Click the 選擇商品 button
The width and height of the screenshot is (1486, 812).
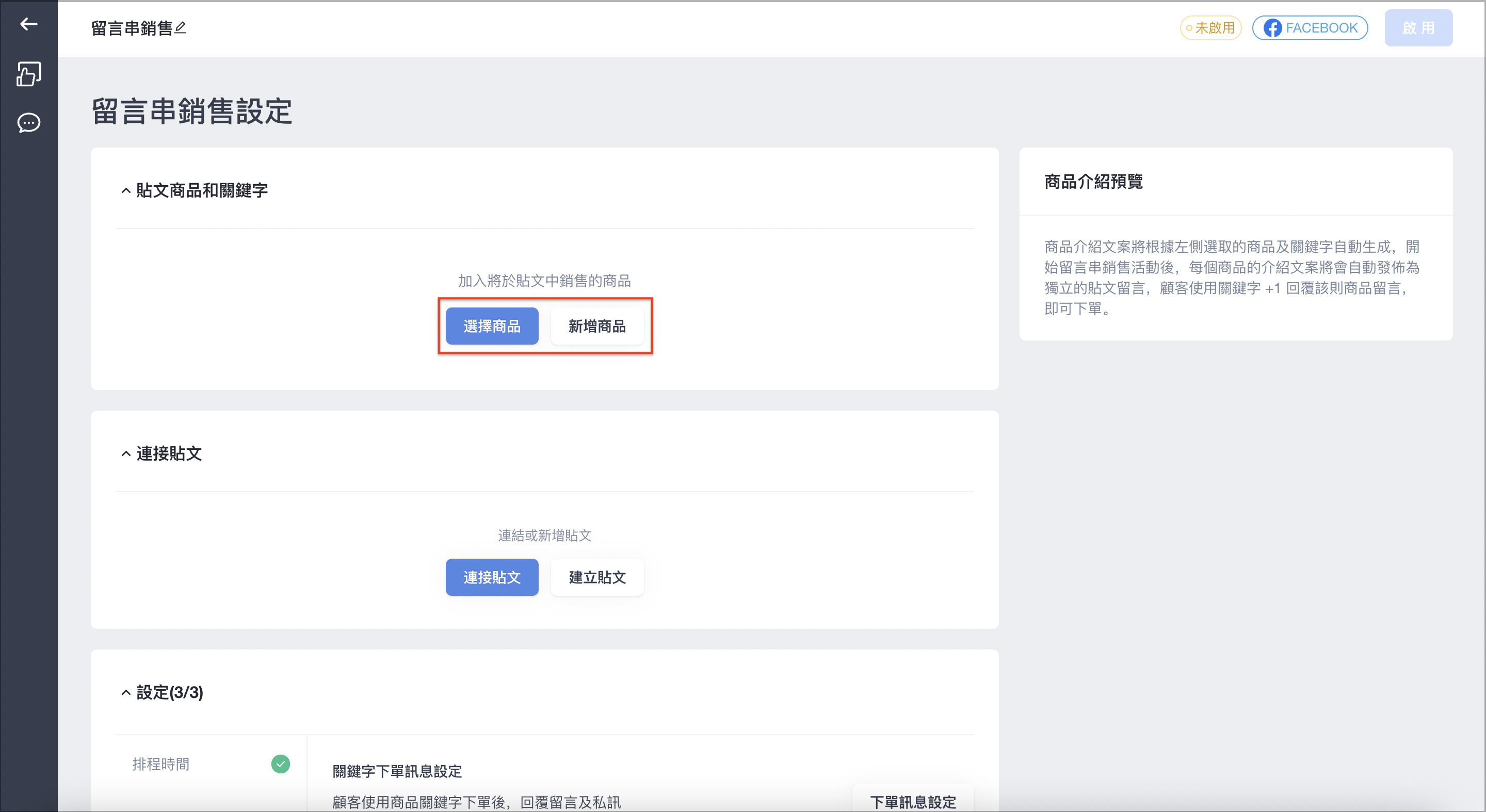point(492,327)
